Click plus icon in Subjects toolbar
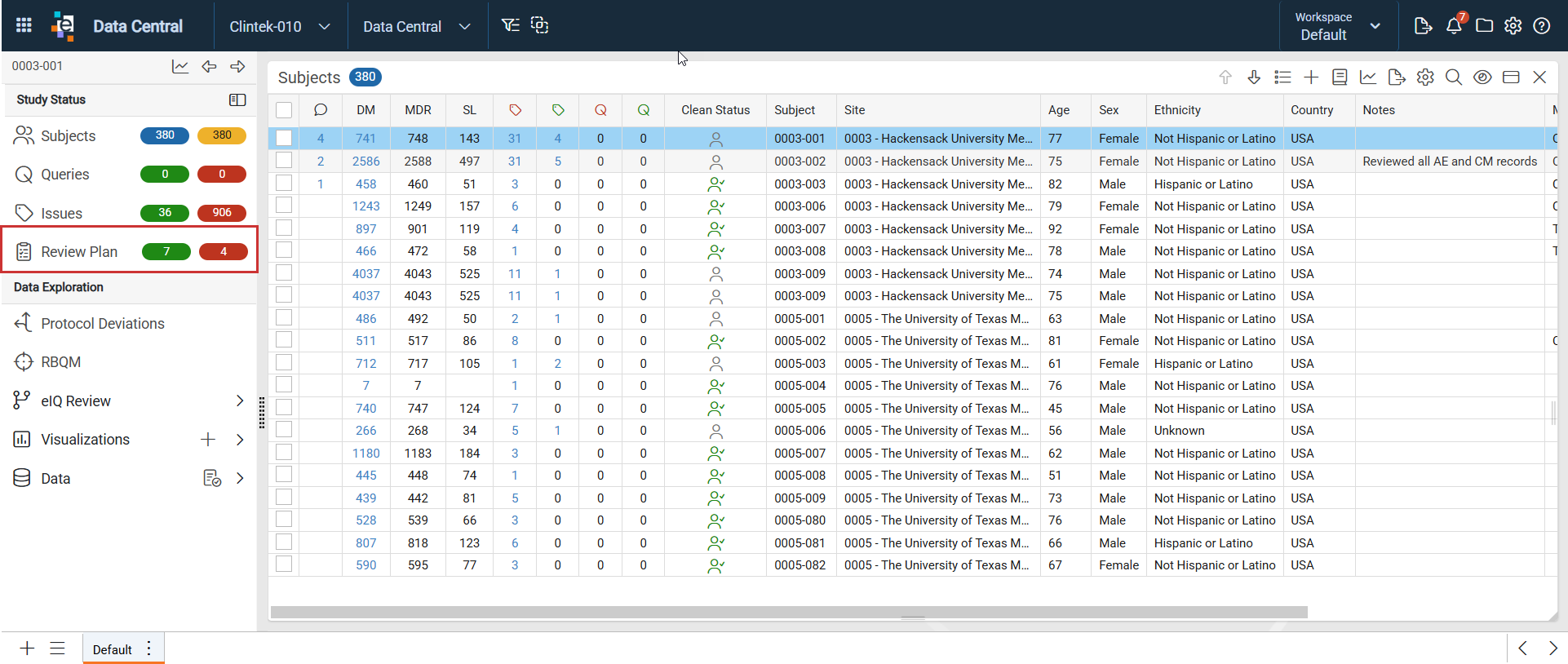Viewport: 1568px width, 664px height. tap(1311, 77)
